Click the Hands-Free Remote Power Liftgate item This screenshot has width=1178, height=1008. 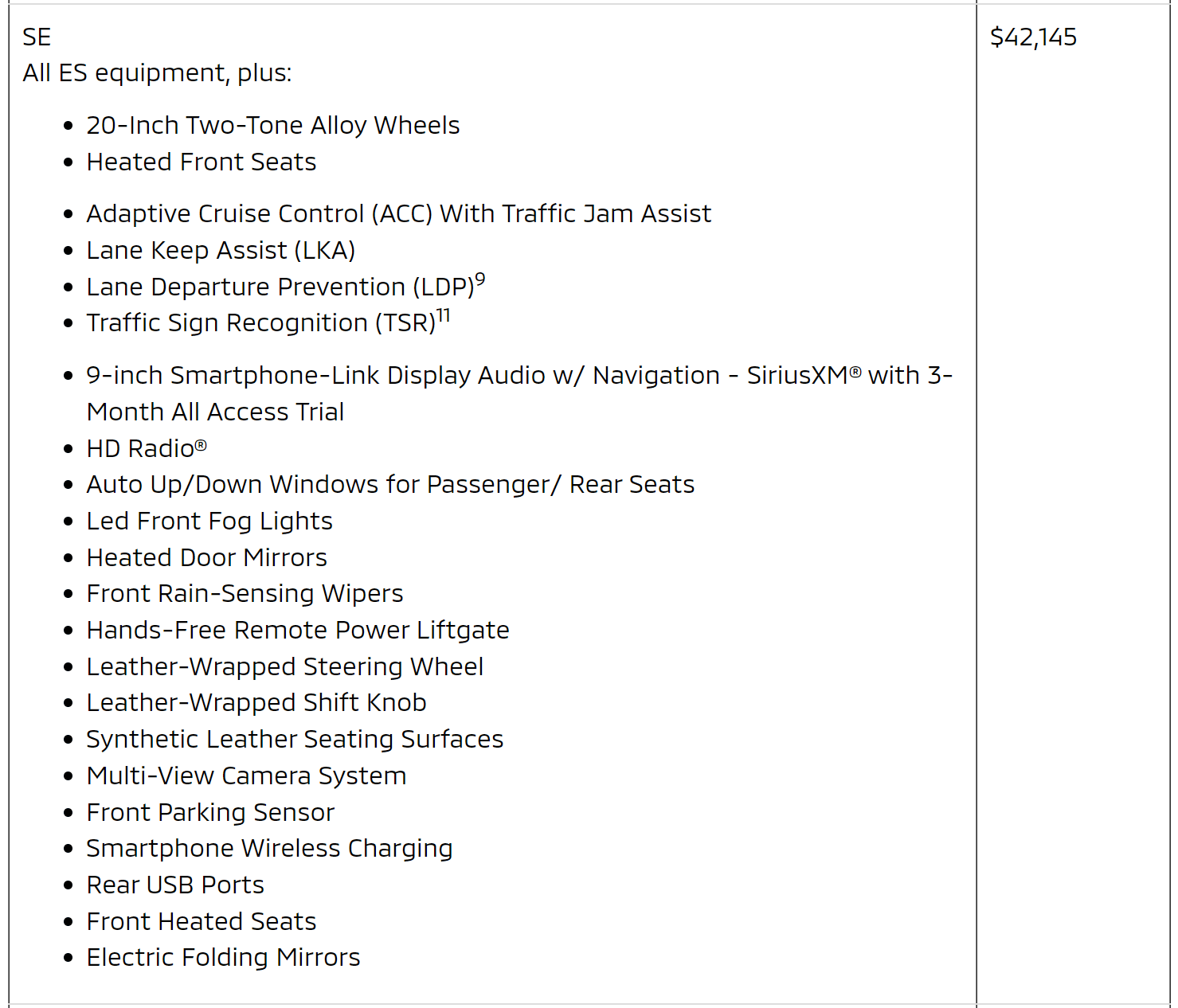click(297, 631)
